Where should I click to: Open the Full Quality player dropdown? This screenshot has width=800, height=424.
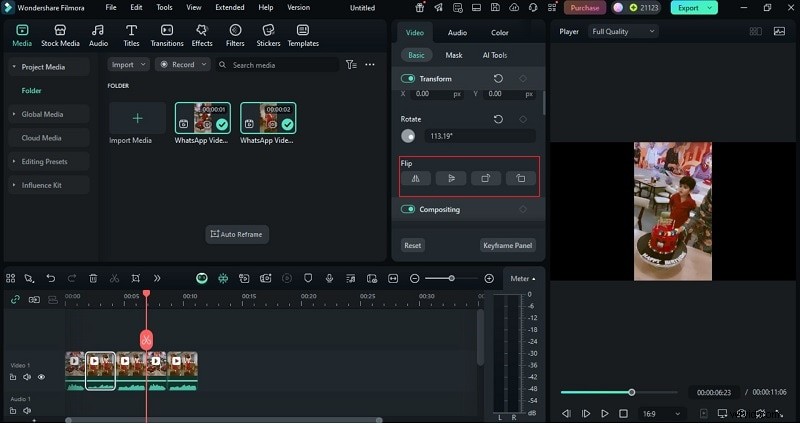click(622, 31)
